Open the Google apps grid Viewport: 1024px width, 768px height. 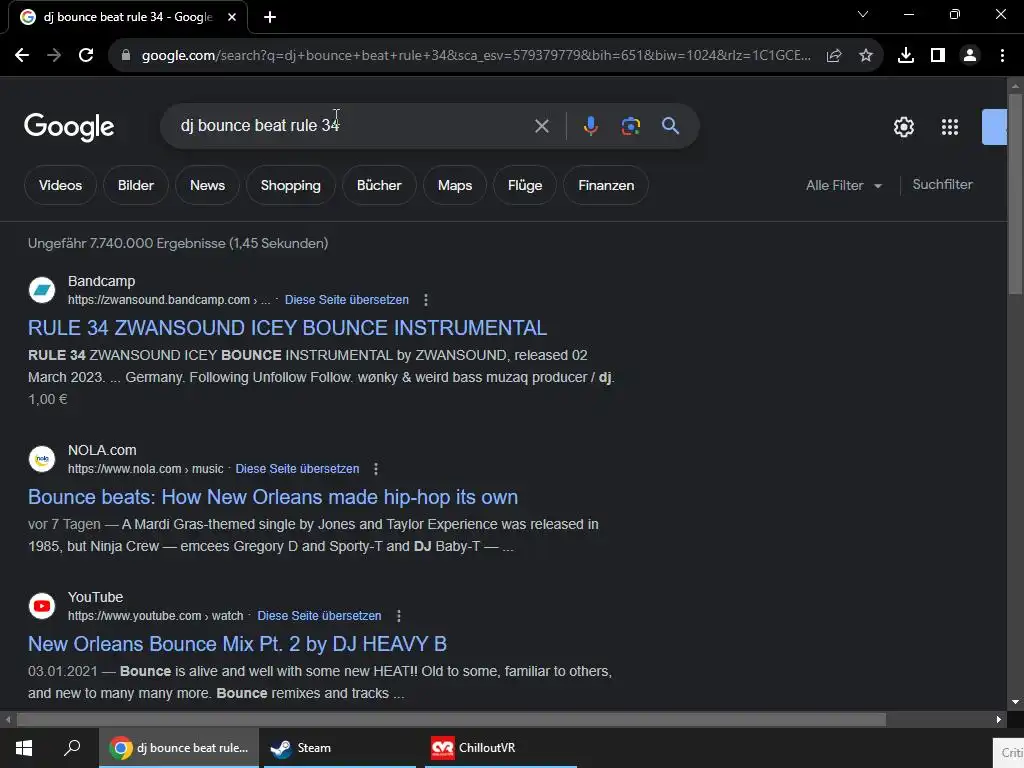pyautogui.click(x=950, y=127)
